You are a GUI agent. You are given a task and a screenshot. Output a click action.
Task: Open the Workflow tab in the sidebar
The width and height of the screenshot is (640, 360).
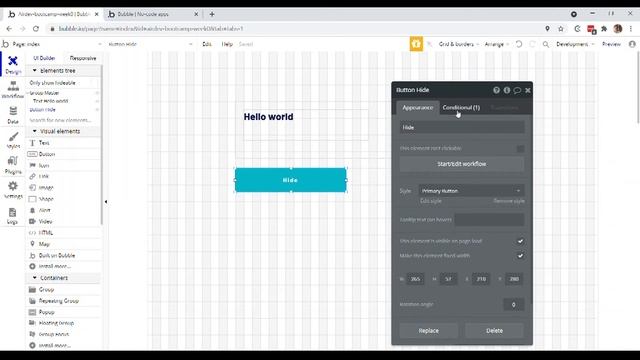13,90
